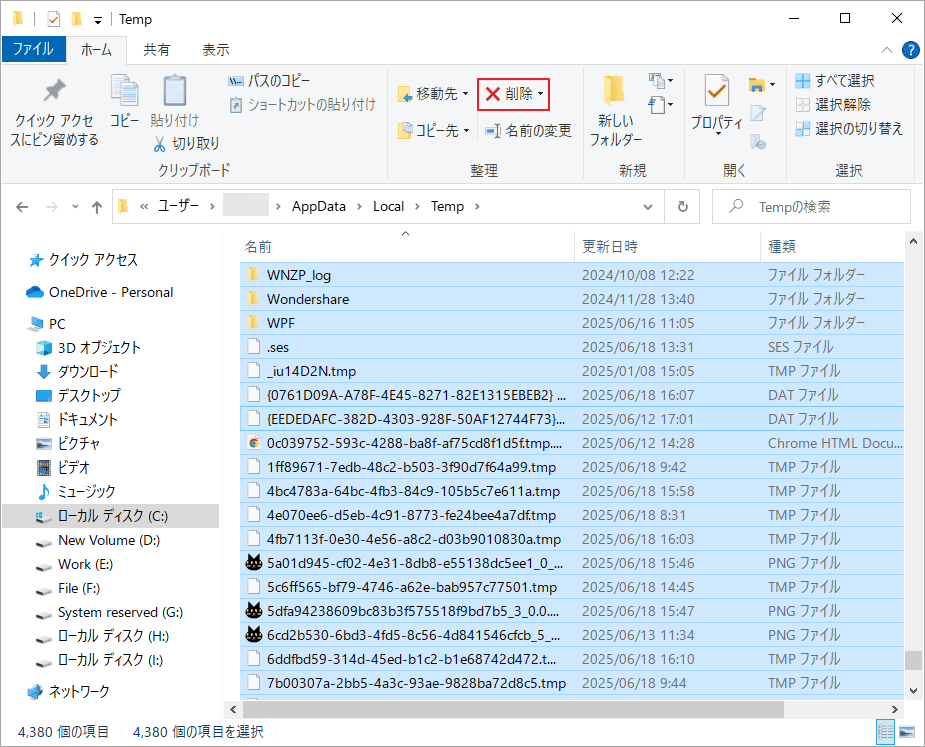
Task: Click Deselect All (選択解除)
Action: pyautogui.click(x=833, y=105)
